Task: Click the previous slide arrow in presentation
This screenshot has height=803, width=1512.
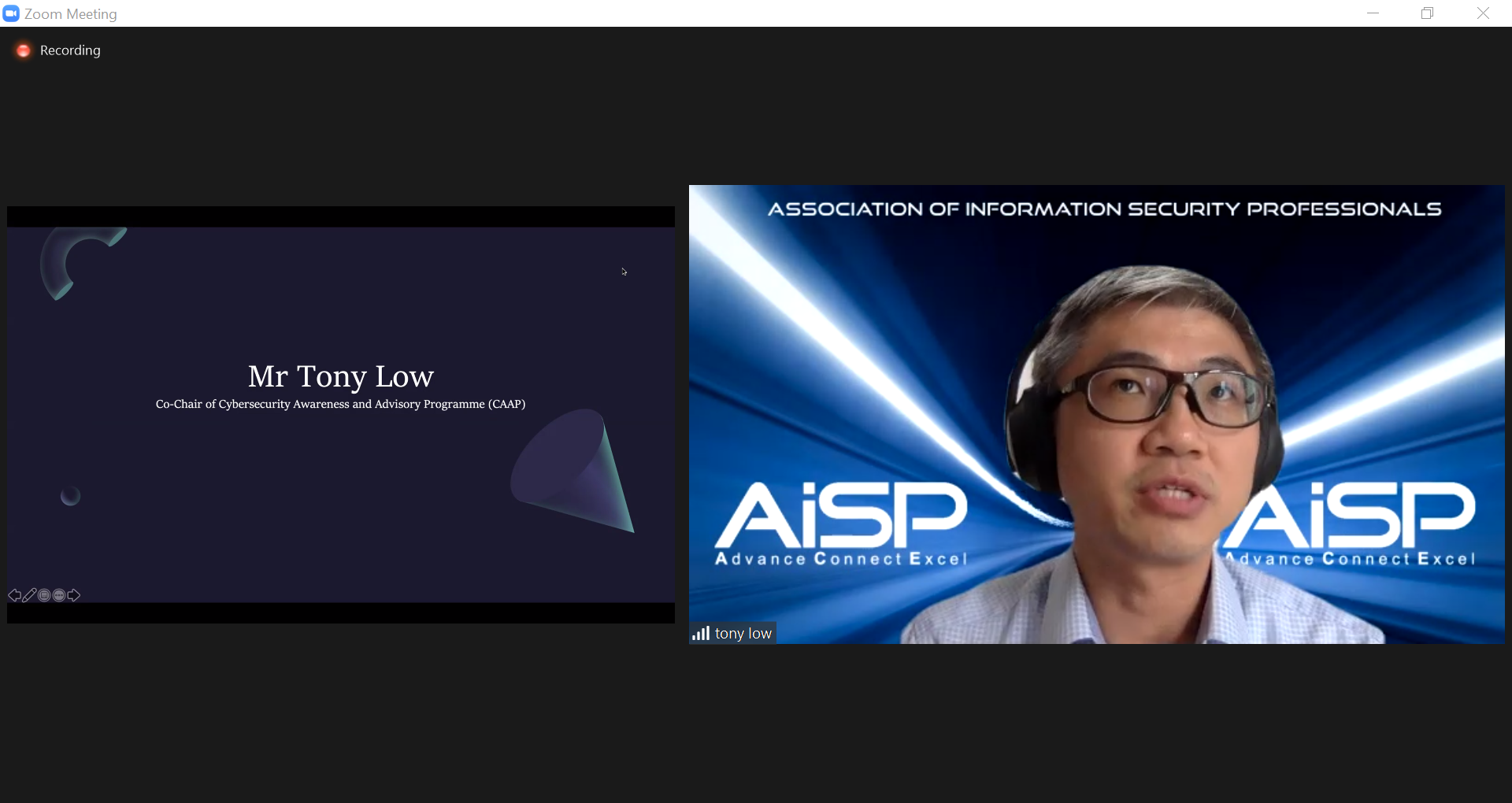Action: 15,595
